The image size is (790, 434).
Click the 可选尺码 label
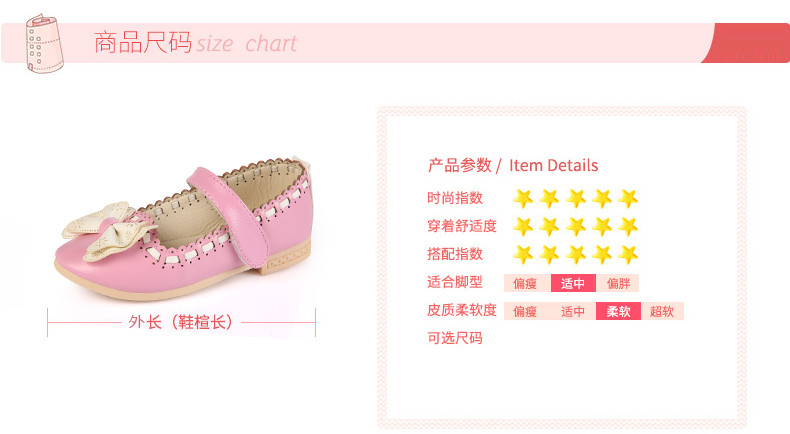pyautogui.click(x=455, y=338)
